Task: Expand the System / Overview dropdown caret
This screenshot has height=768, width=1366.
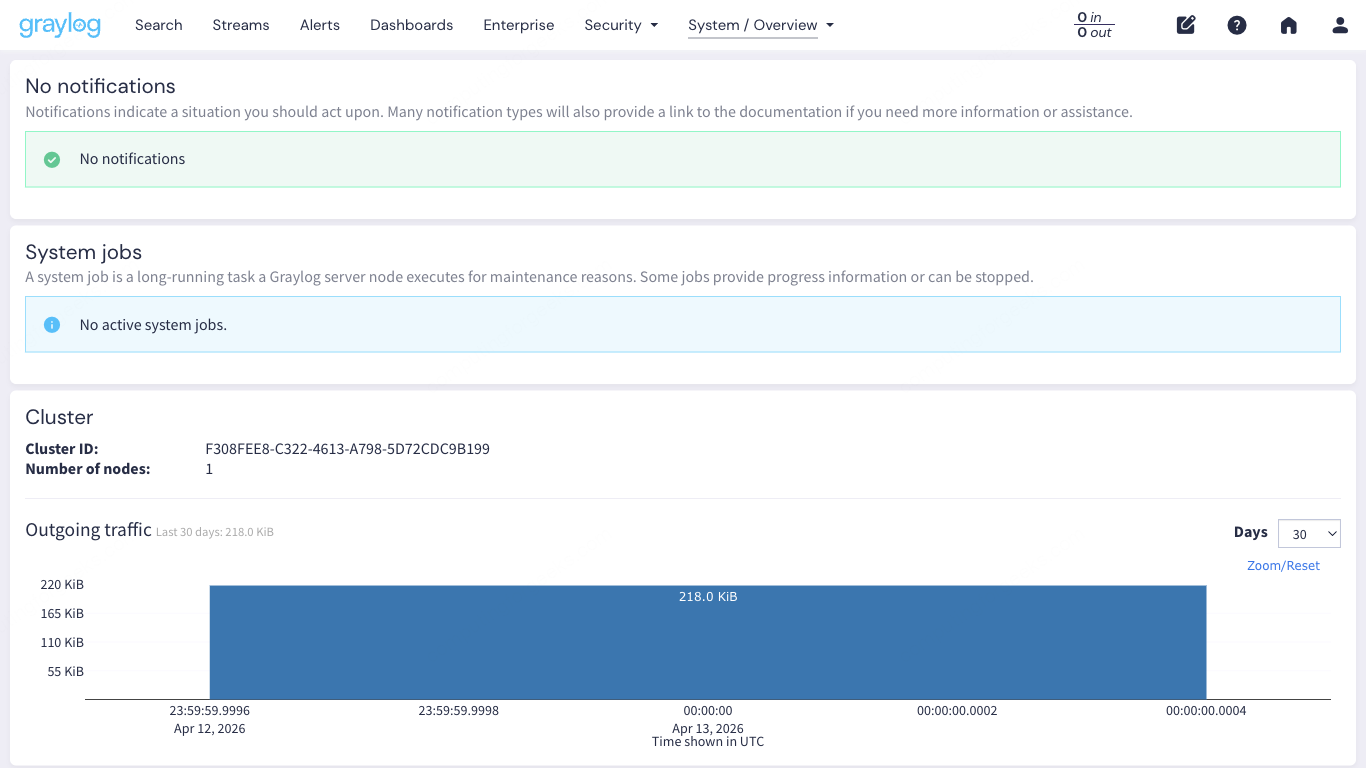Action: (x=830, y=25)
